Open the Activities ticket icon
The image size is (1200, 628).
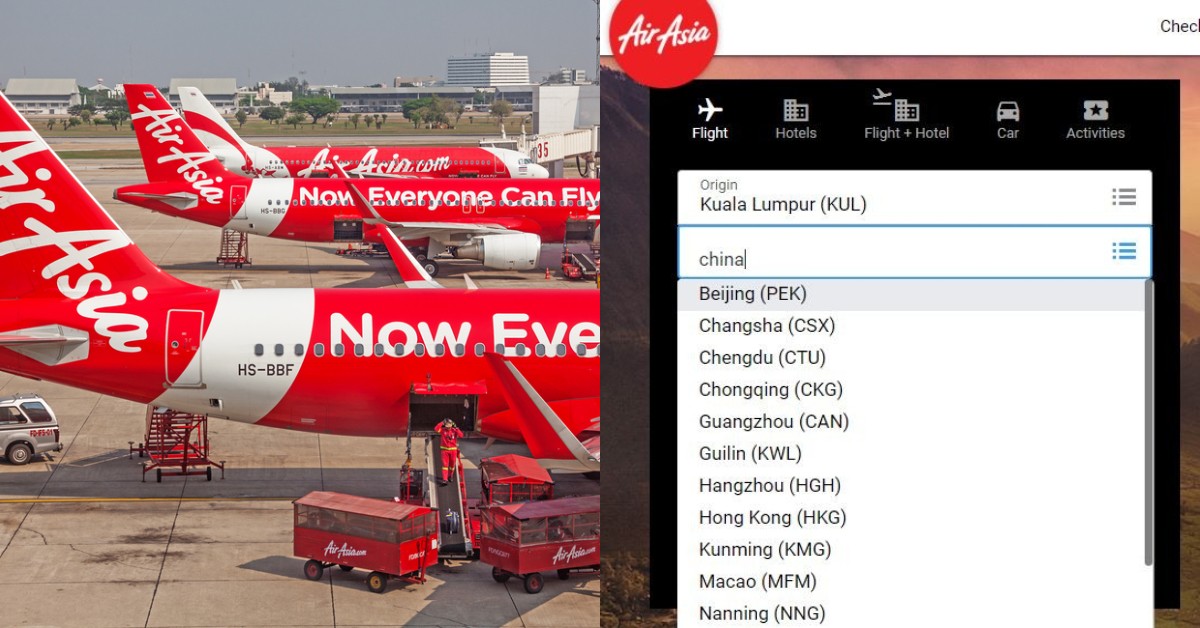[x=1096, y=110]
